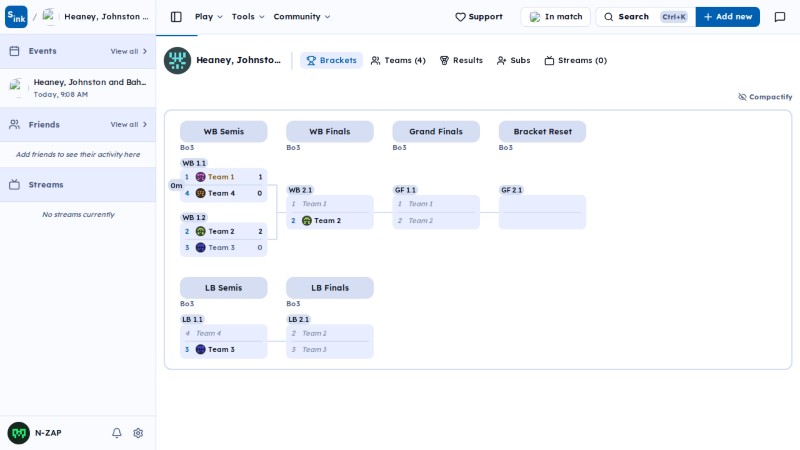Open match GF 1.1 label
Screen dimensions: 800x450
(405, 190)
